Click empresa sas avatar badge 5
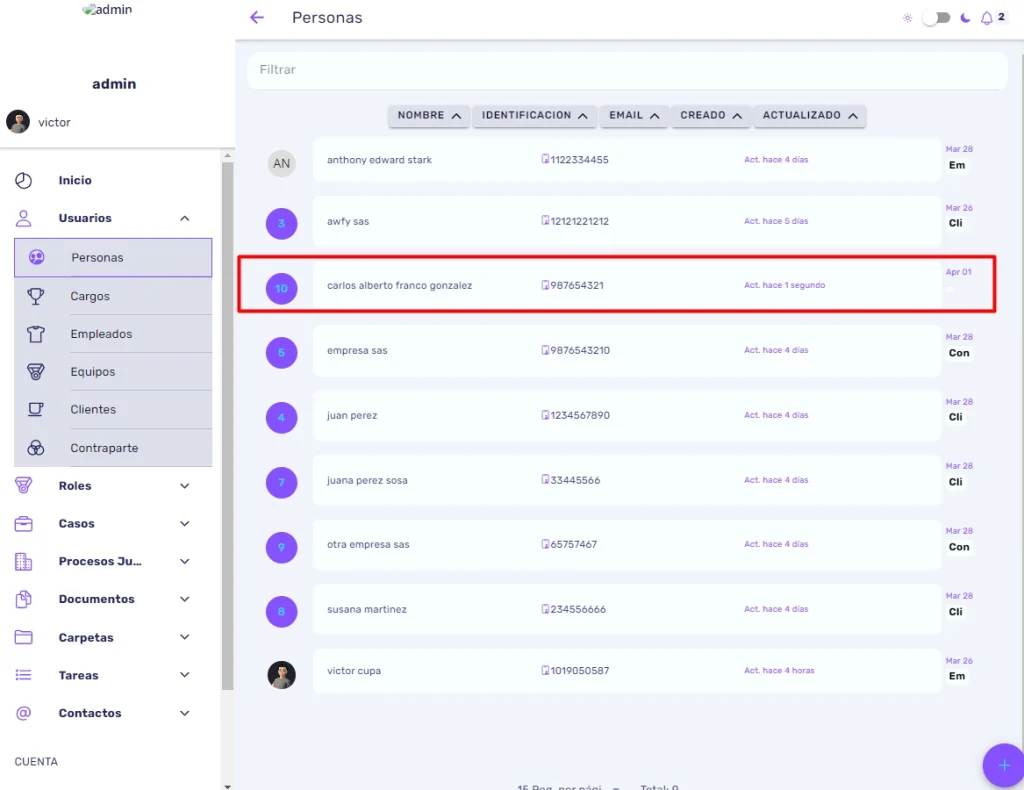Viewport: 1024px width, 790px height. 281,353
